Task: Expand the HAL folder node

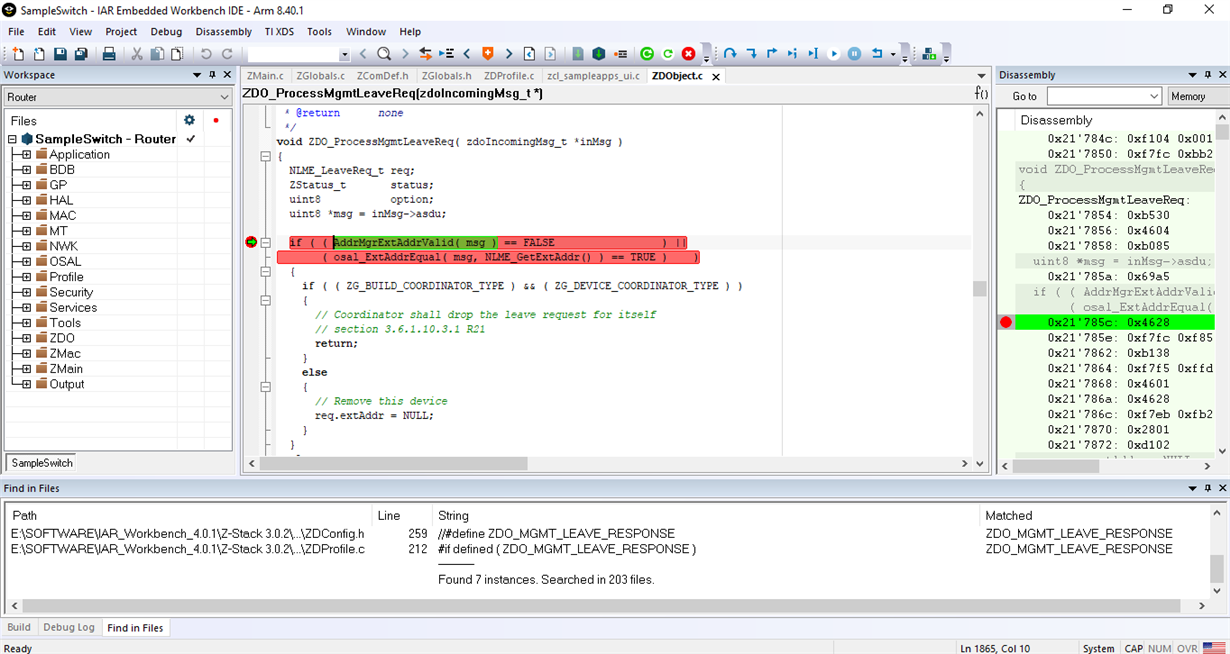Action: pyautogui.click(x=26, y=200)
